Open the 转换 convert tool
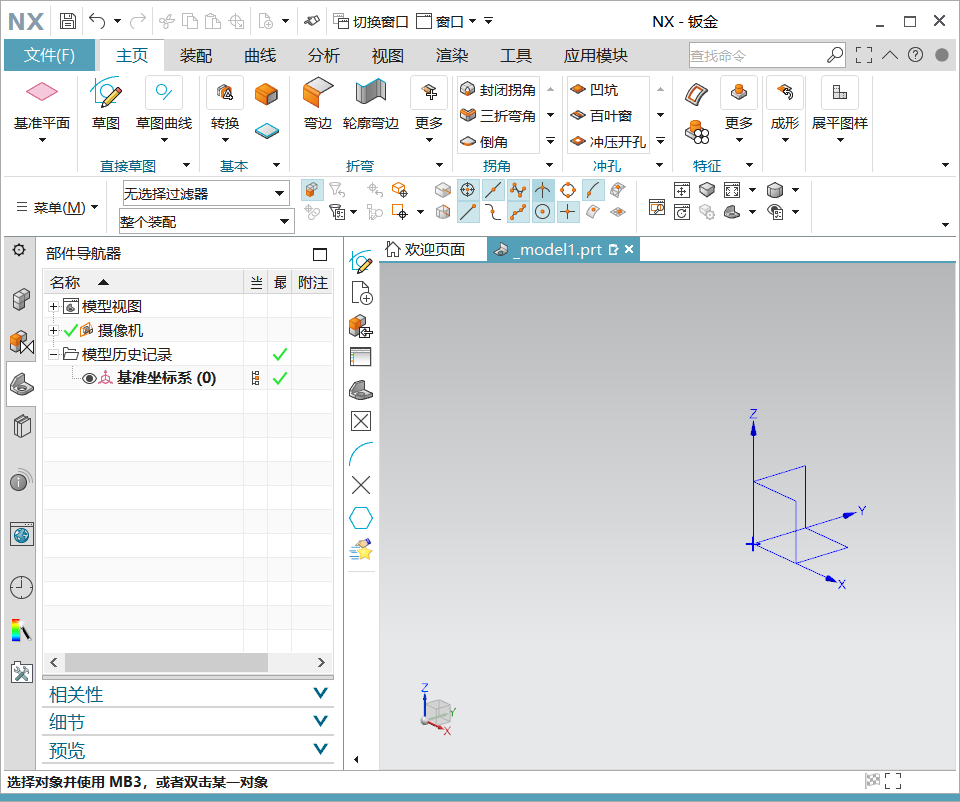Image resolution: width=960 pixels, height=802 pixels. (x=225, y=94)
